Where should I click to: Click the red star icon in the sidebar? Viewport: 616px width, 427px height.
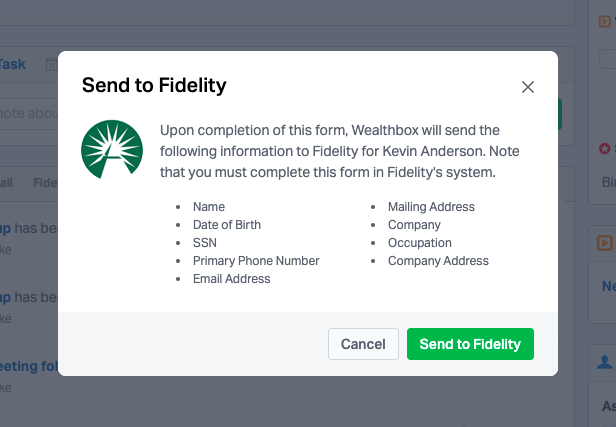point(604,148)
